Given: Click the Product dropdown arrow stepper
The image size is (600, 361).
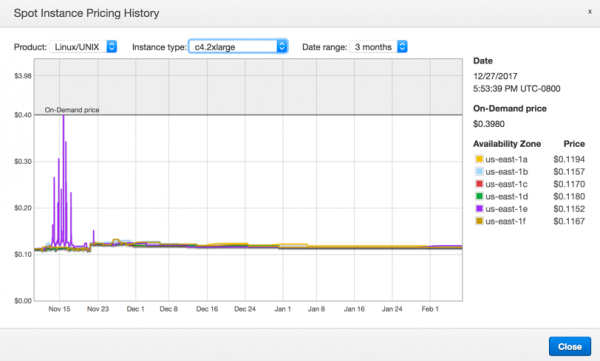Looking at the screenshot, I should 111,47.
